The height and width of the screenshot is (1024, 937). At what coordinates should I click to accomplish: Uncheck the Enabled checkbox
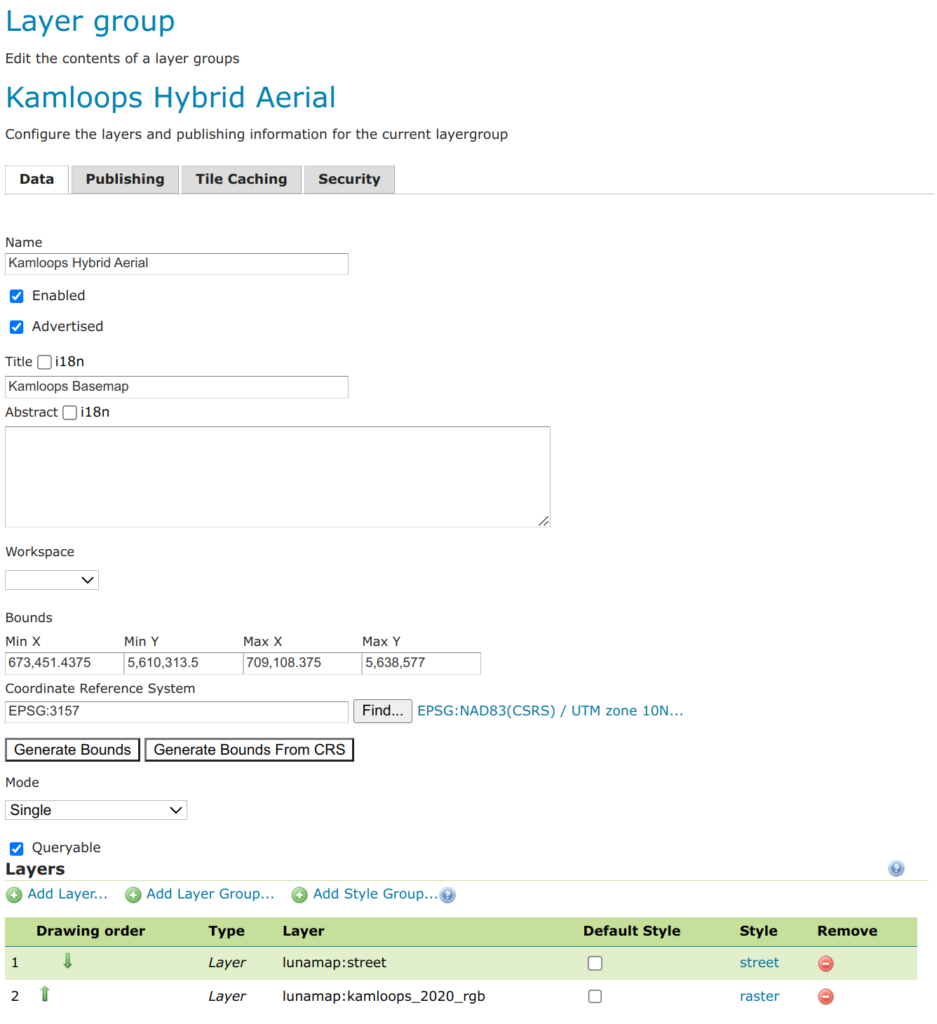16,296
